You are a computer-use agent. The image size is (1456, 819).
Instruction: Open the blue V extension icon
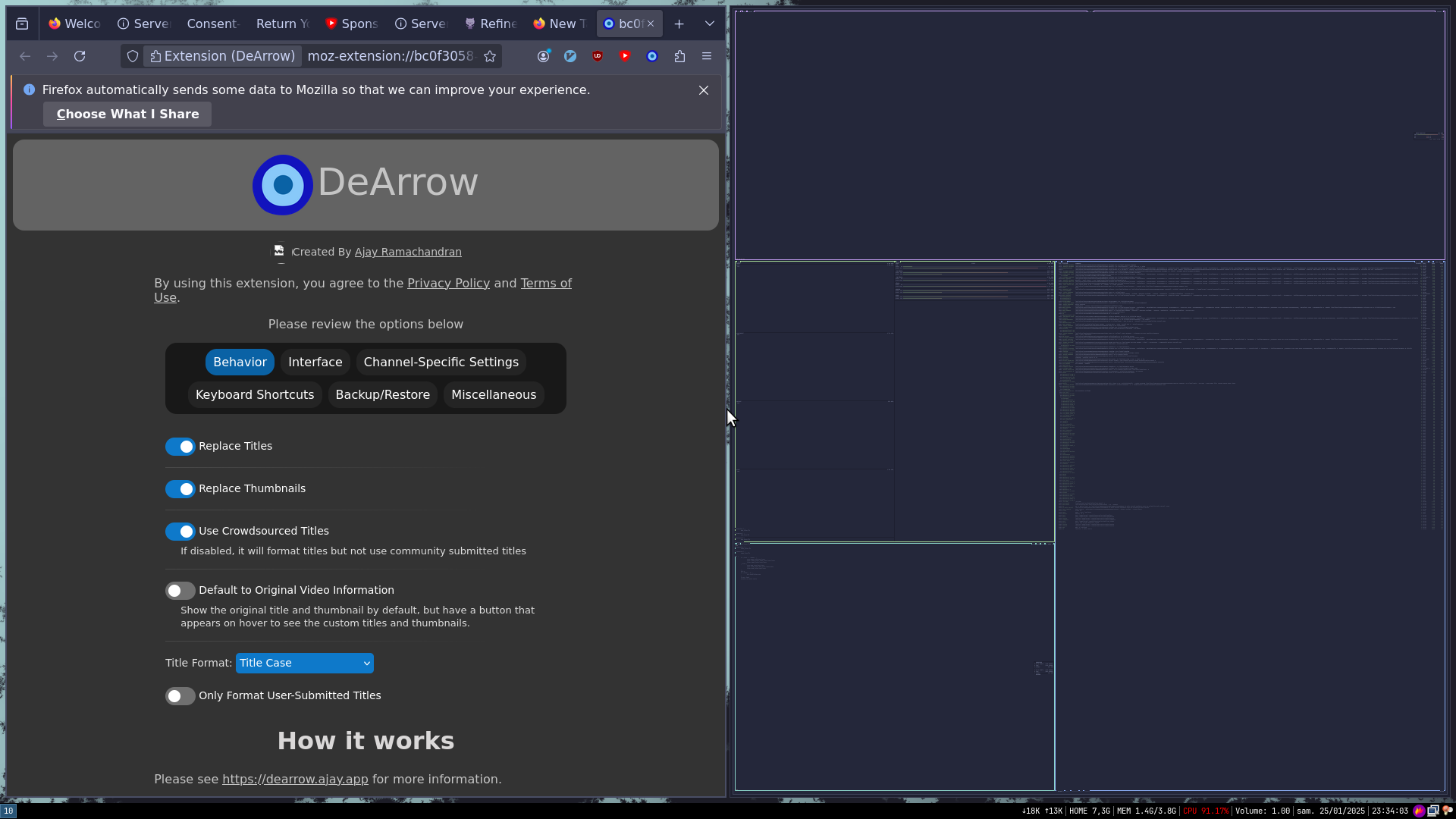[x=570, y=56]
